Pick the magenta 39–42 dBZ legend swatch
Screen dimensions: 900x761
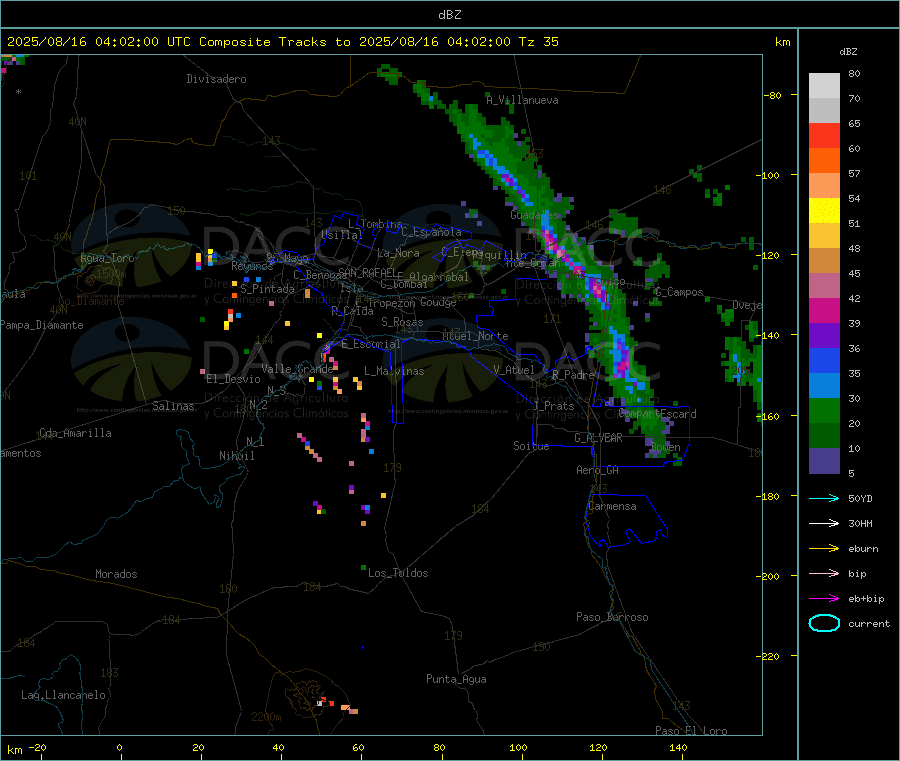tap(824, 310)
